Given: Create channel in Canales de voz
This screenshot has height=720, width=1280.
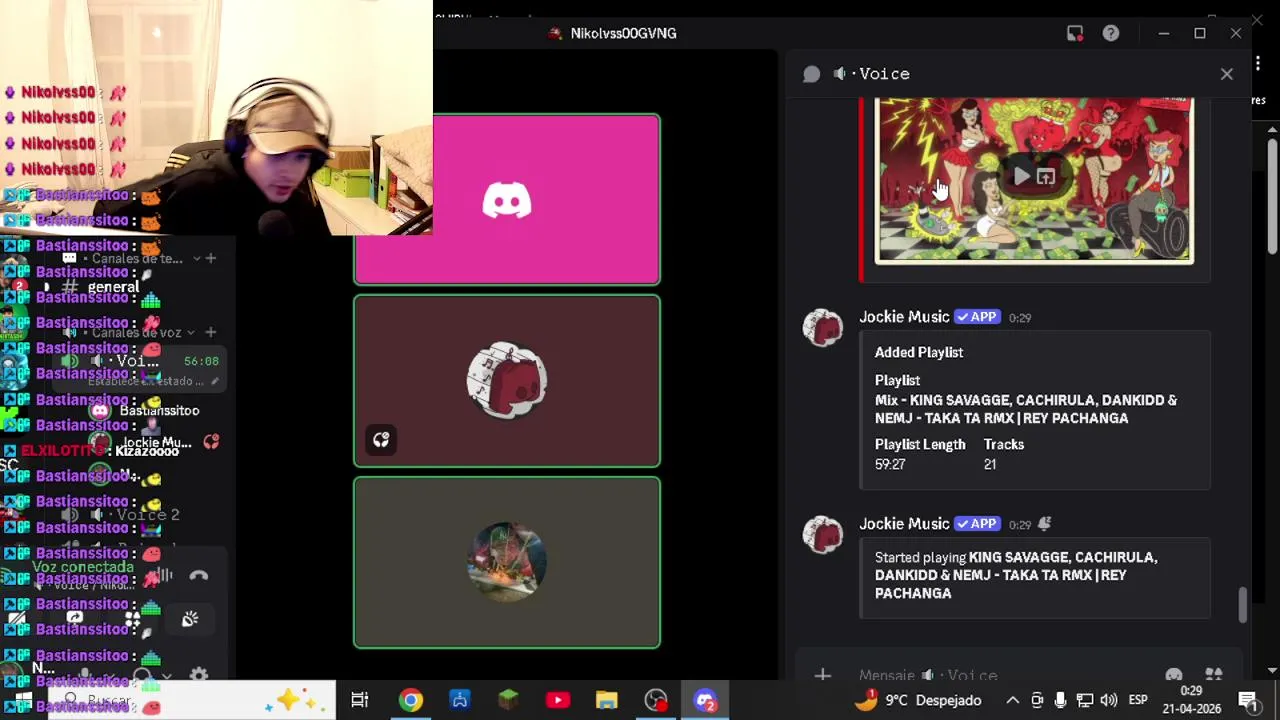Looking at the screenshot, I should (210, 332).
